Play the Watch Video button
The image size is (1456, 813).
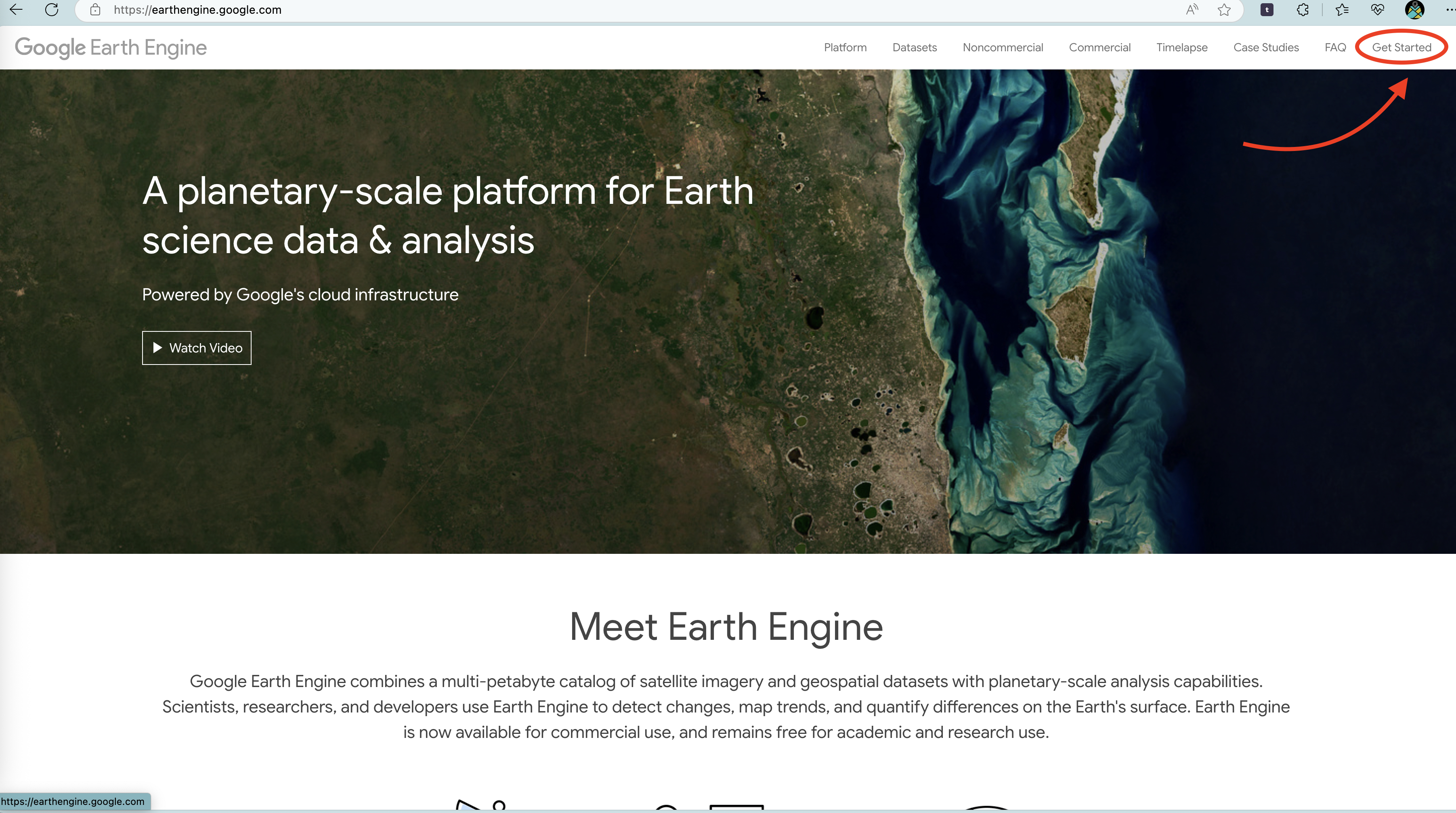[x=197, y=348]
